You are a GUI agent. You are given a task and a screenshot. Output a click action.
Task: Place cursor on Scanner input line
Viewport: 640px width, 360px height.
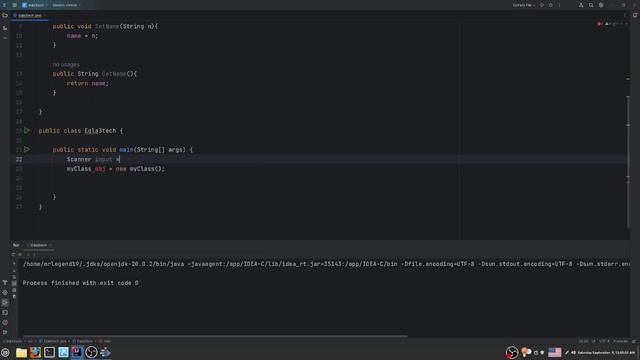coord(93,159)
